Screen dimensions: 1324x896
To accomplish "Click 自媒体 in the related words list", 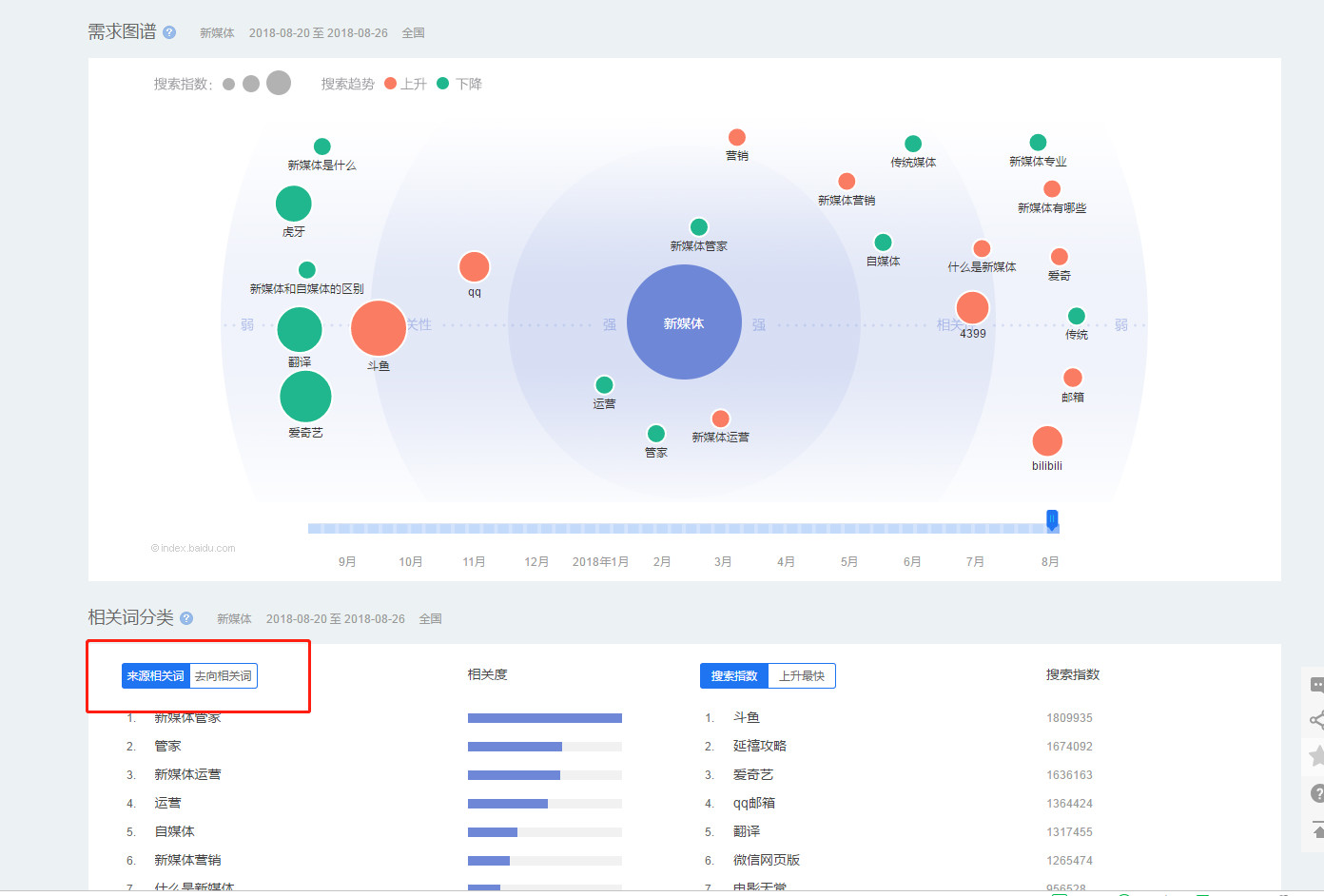I will pos(174,832).
